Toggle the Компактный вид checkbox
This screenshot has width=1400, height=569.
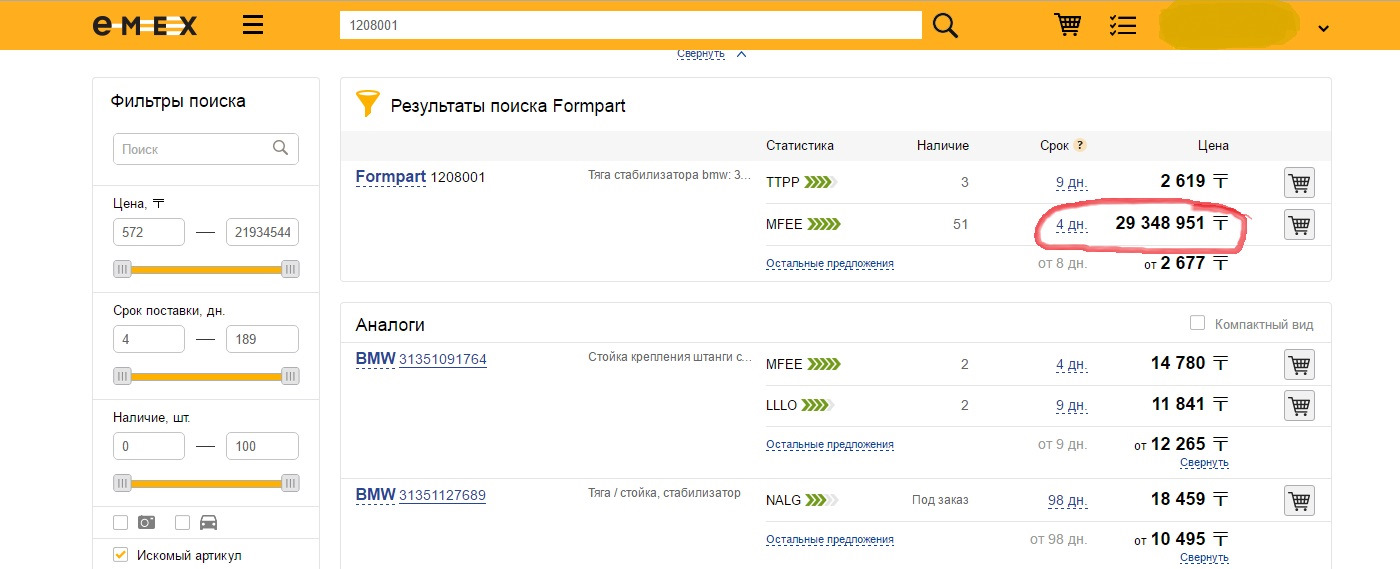pos(1197,323)
